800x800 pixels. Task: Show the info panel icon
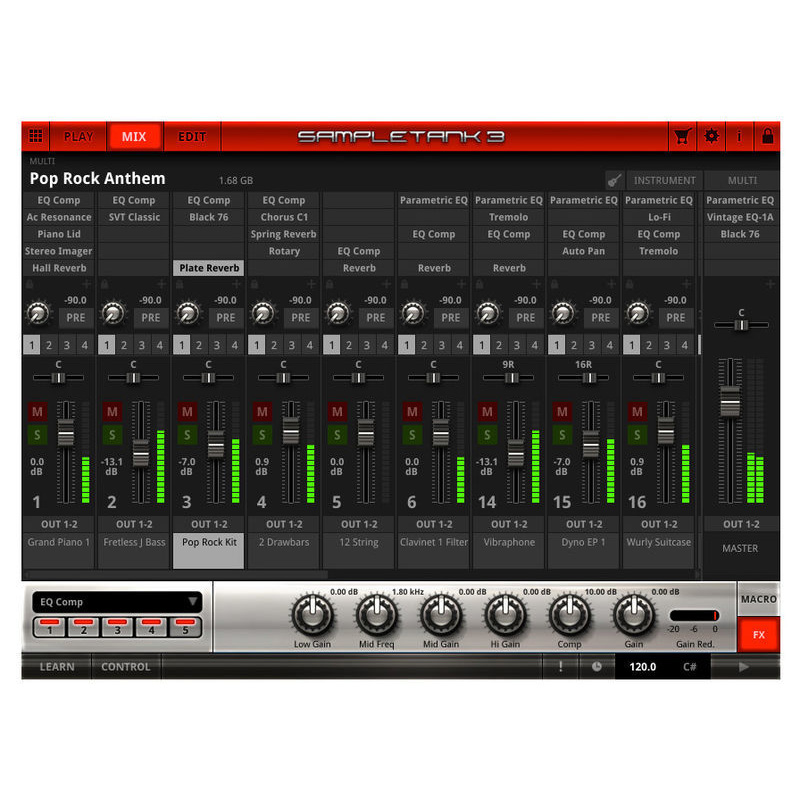click(739, 136)
